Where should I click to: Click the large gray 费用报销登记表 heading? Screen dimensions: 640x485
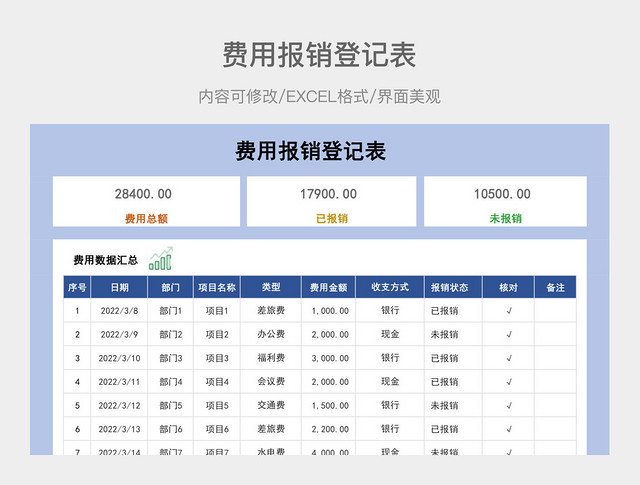point(319,54)
